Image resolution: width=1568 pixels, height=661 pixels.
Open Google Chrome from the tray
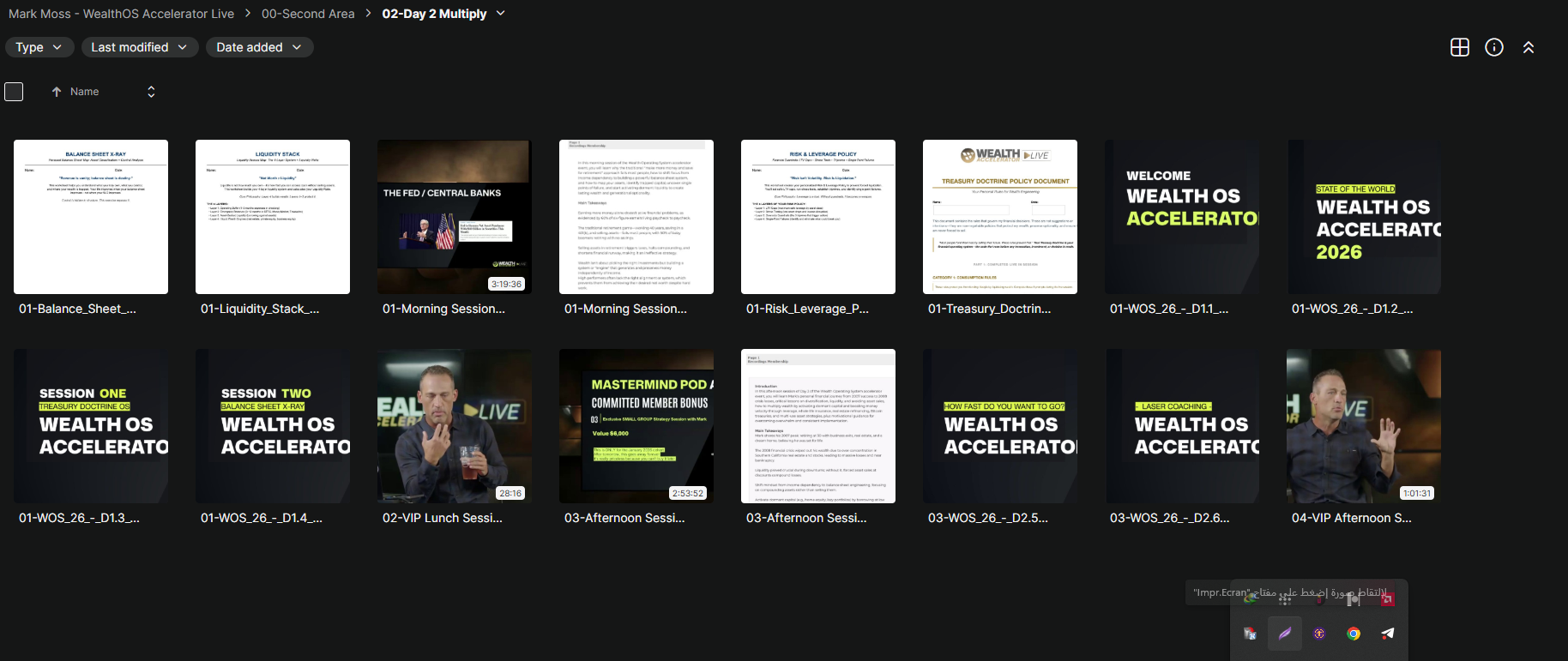[x=1354, y=634]
